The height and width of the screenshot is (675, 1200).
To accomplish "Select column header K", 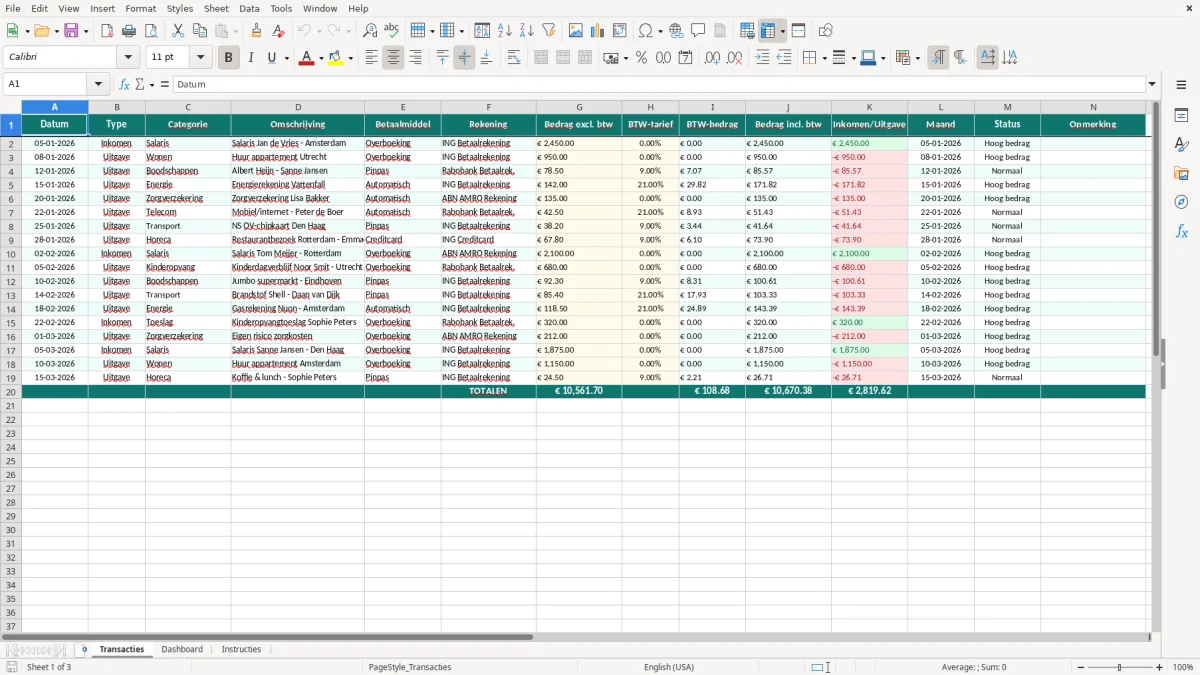I will (869, 107).
